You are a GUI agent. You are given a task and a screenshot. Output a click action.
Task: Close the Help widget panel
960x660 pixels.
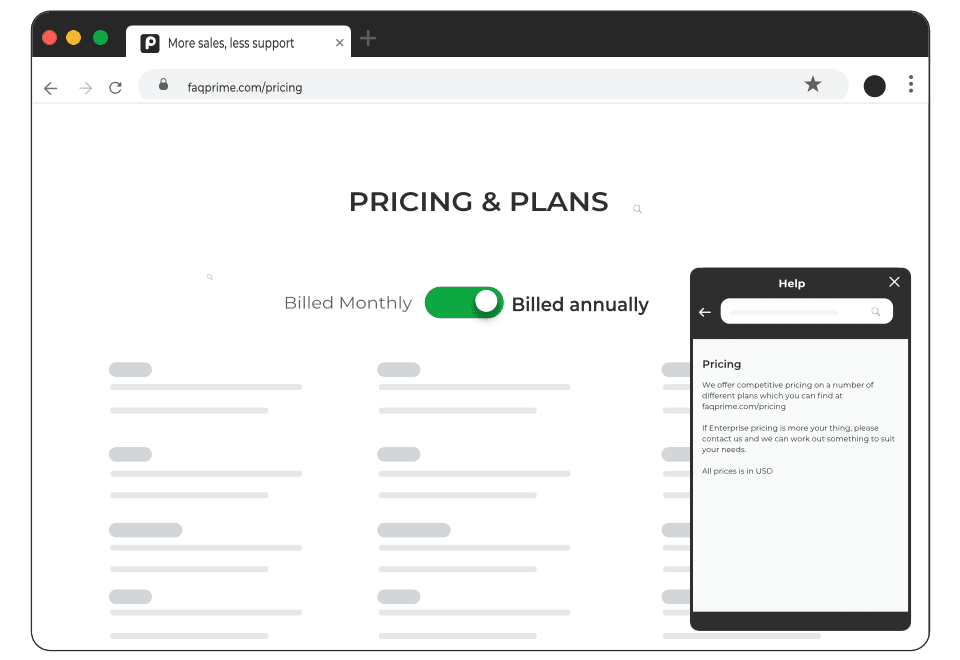pos(894,282)
